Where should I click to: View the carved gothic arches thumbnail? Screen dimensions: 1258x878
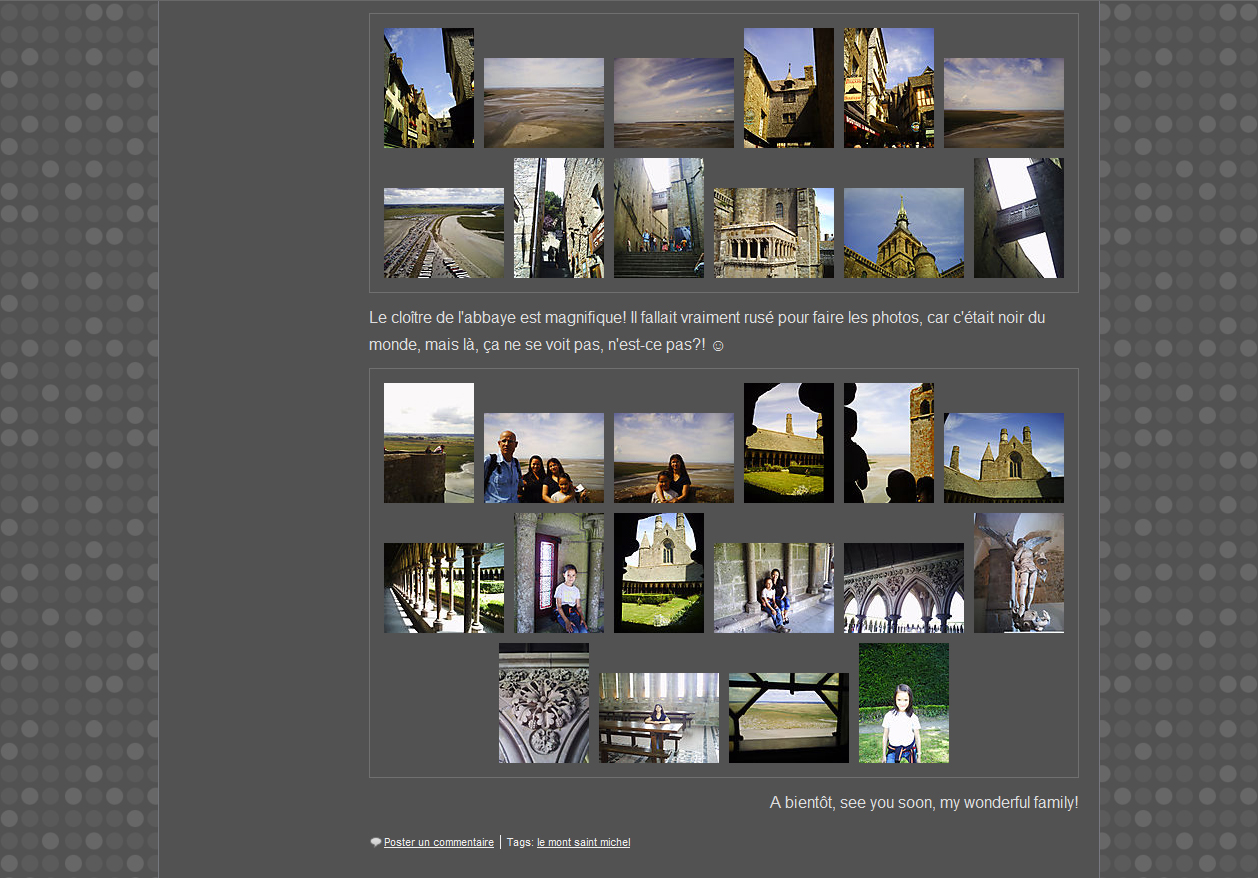903,588
